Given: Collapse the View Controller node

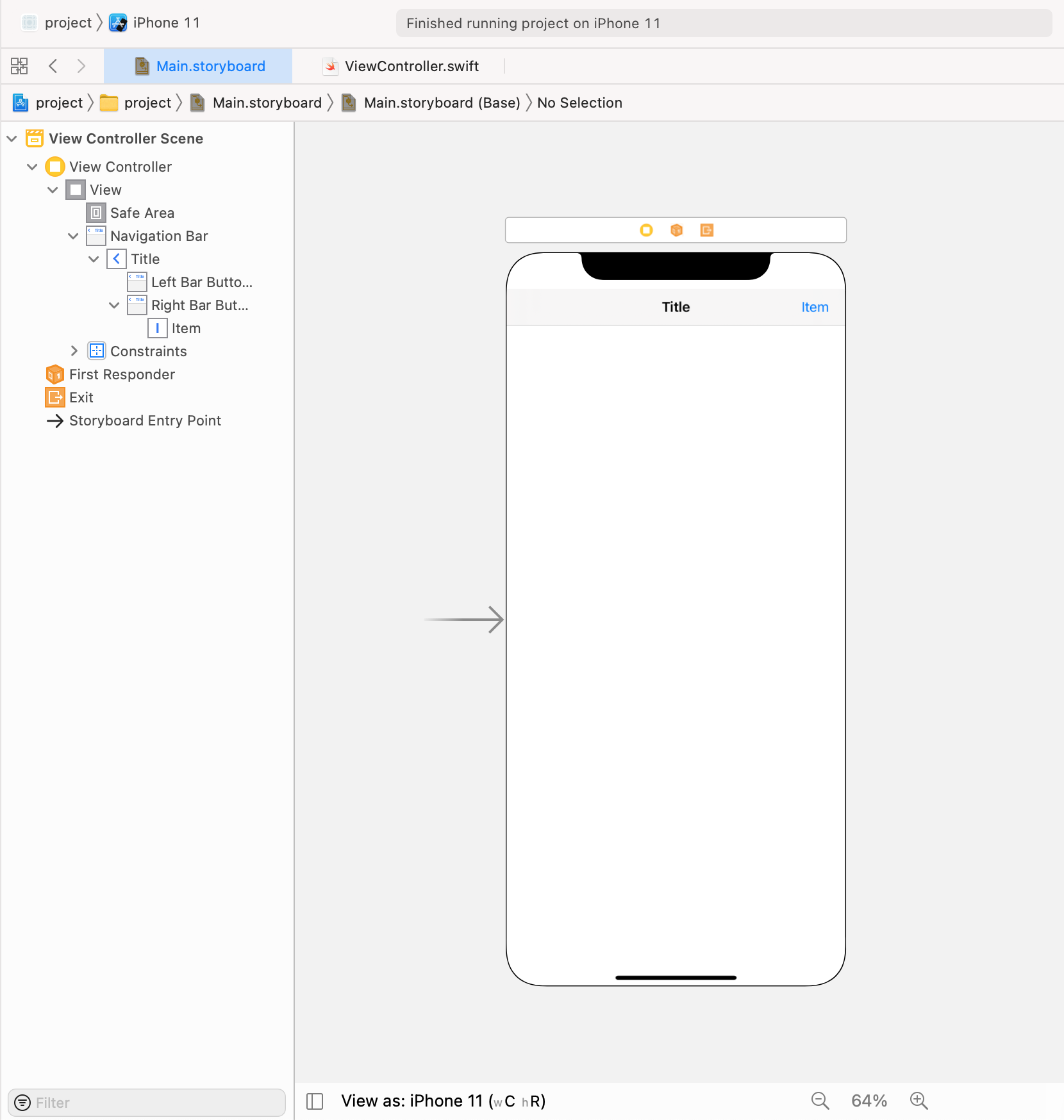Looking at the screenshot, I should [x=32, y=167].
